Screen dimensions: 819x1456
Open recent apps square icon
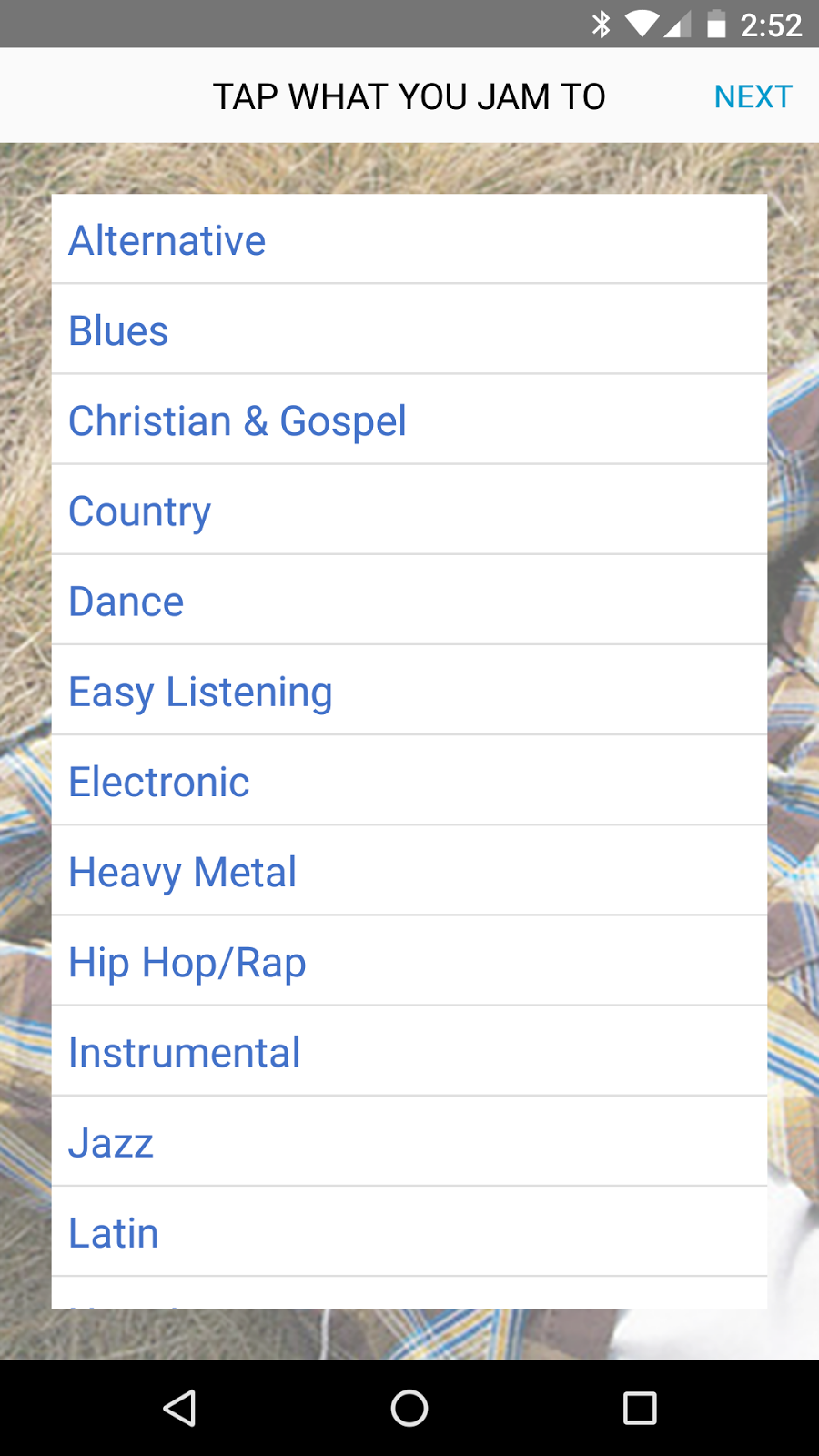click(639, 1408)
